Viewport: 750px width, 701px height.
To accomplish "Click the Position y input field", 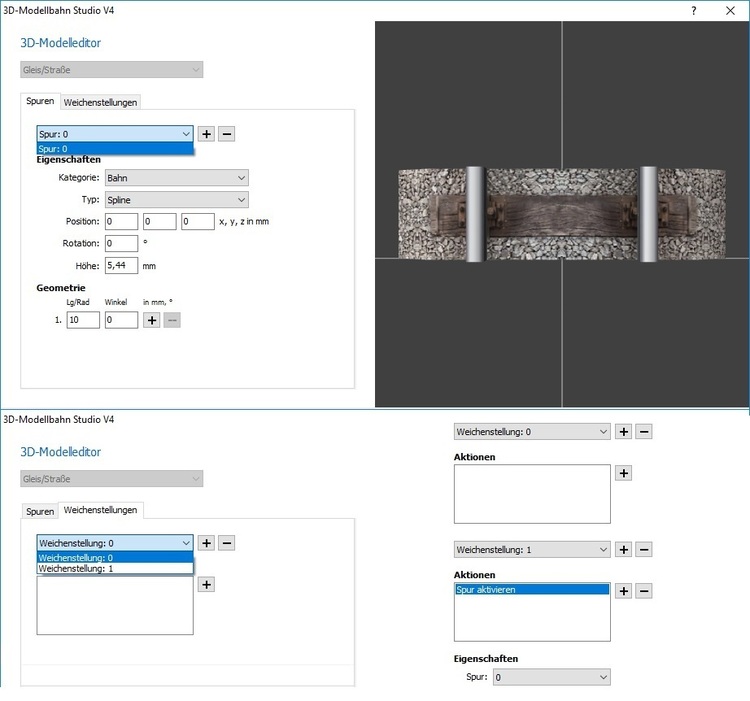I will point(160,221).
